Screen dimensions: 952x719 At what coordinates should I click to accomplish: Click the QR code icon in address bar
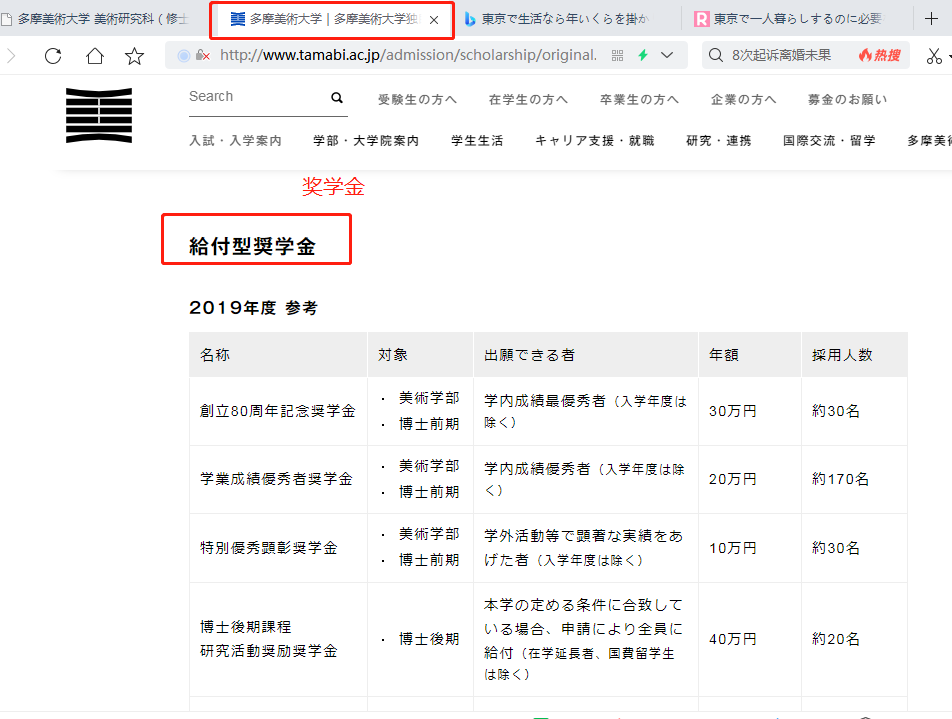click(x=617, y=56)
